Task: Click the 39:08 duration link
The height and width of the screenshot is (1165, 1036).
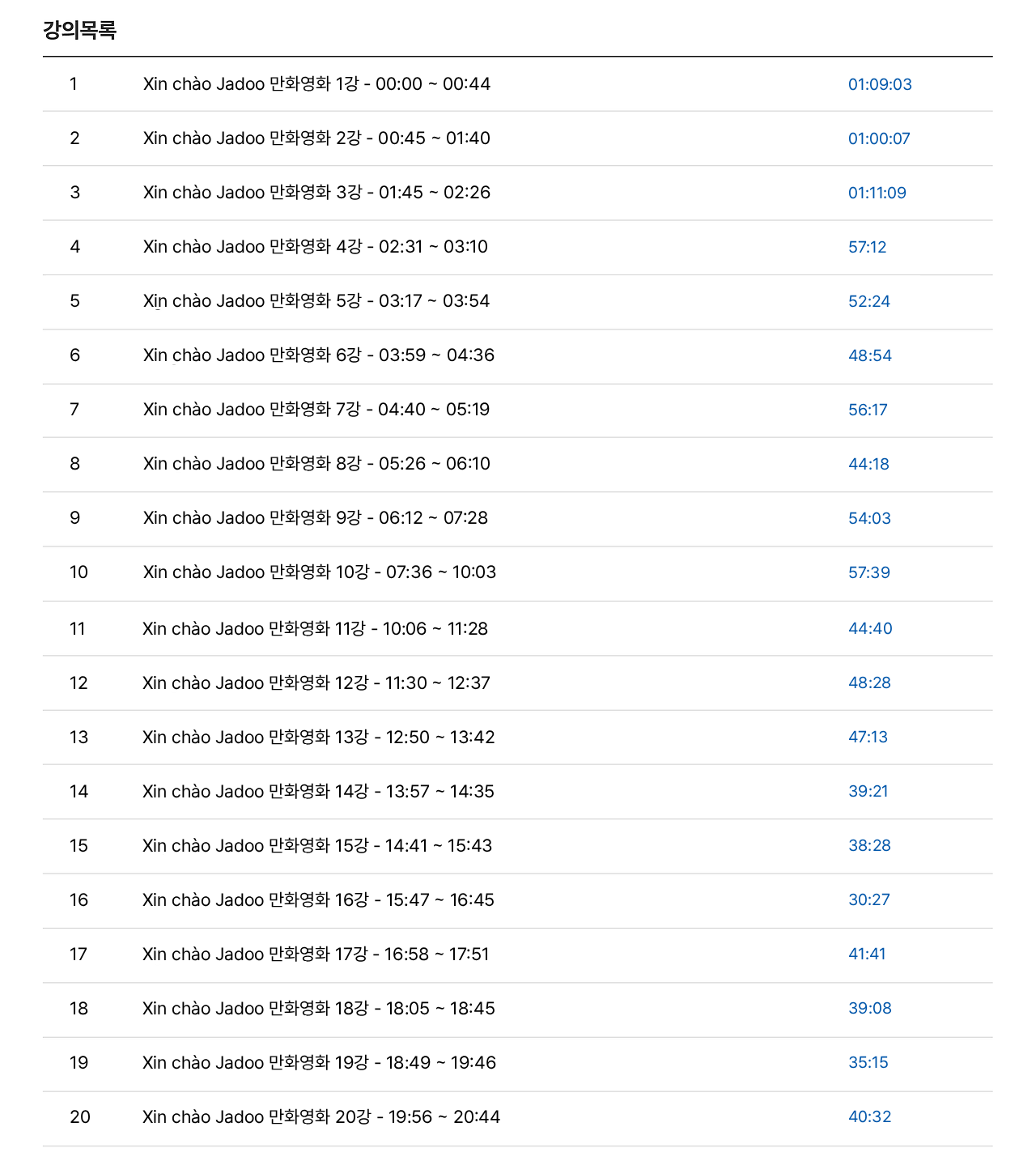Action: pos(869,1009)
